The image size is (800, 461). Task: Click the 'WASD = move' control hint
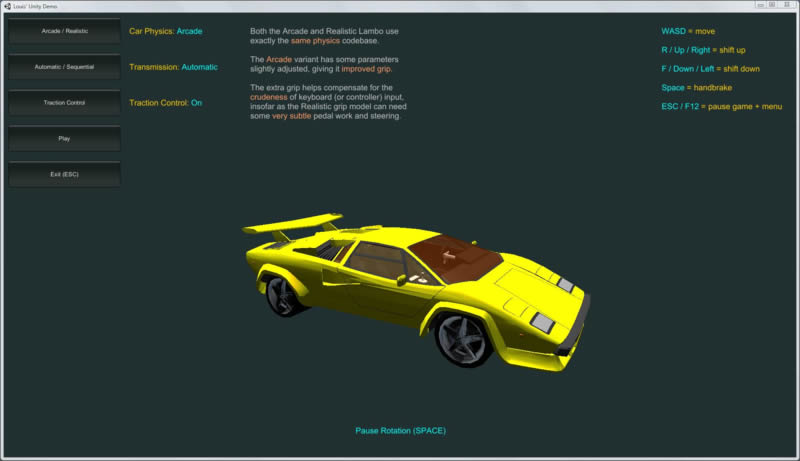pyautogui.click(x=688, y=31)
